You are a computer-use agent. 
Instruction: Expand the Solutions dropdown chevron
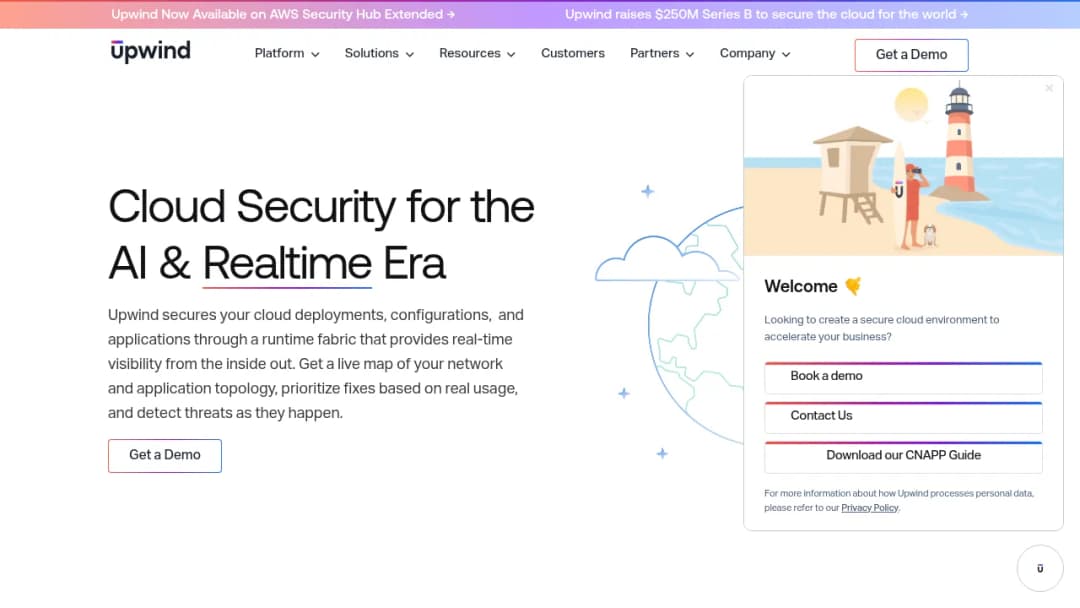[x=410, y=54]
